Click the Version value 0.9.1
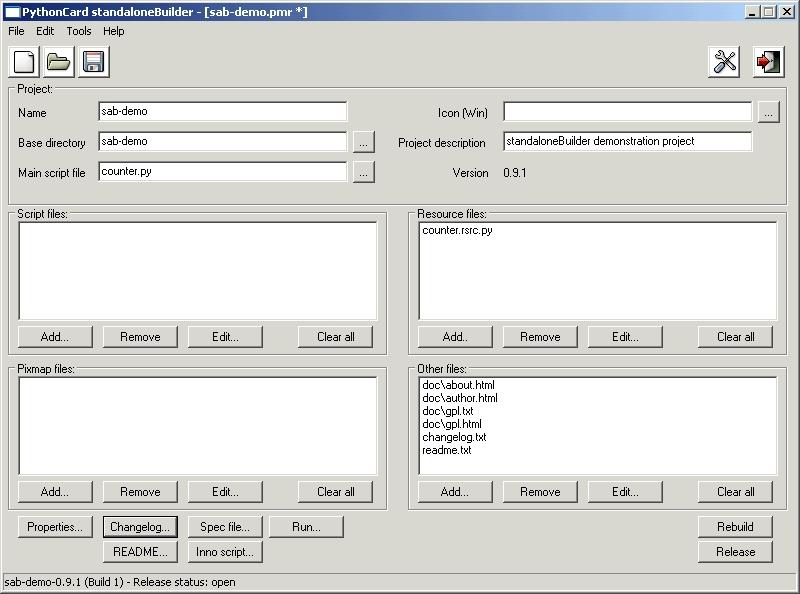The width and height of the screenshot is (800, 594). pyautogui.click(x=514, y=173)
